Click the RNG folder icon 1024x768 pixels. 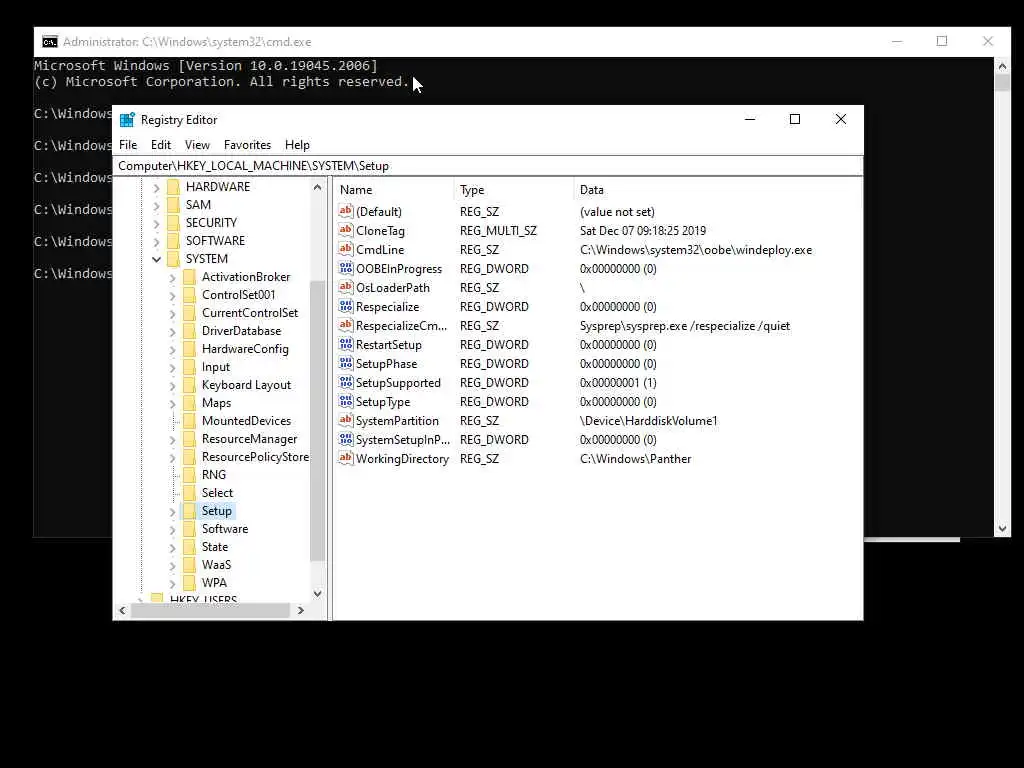coord(189,475)
